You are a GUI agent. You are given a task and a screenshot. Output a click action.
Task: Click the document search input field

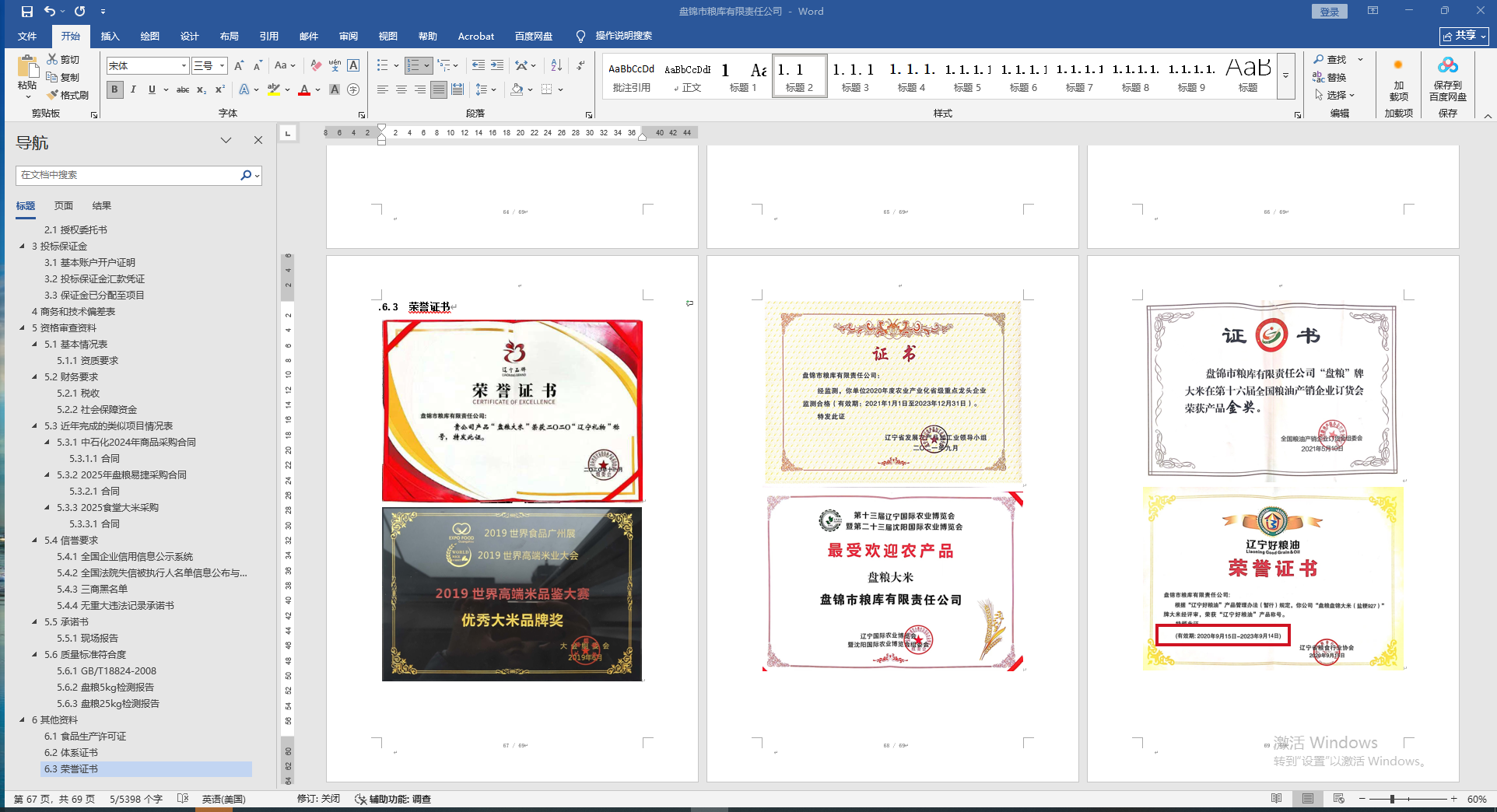(x=128, y=175)
